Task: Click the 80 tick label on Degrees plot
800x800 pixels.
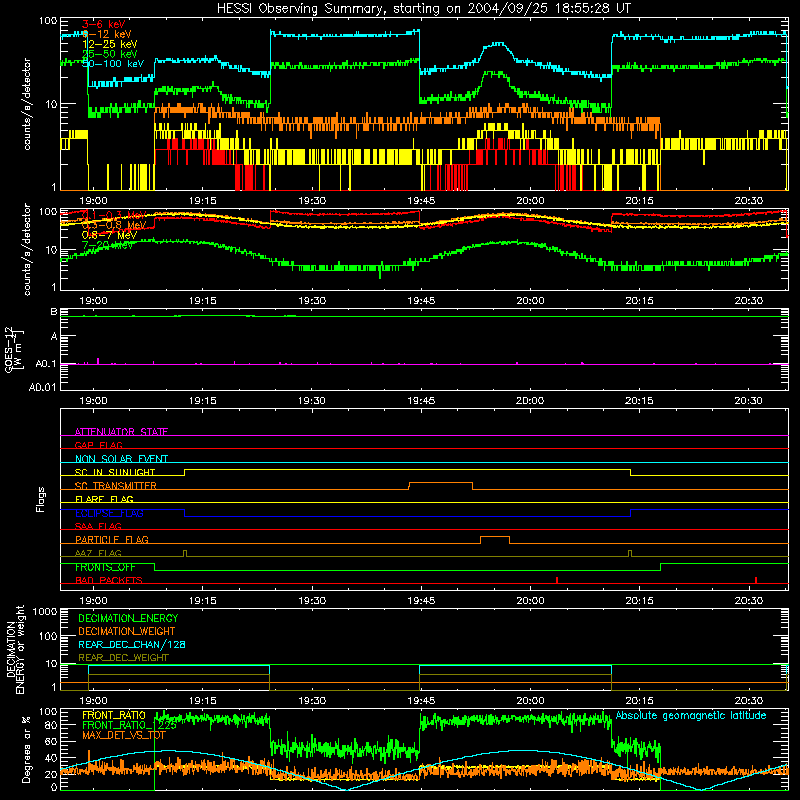Action: [x=51, y=725]
